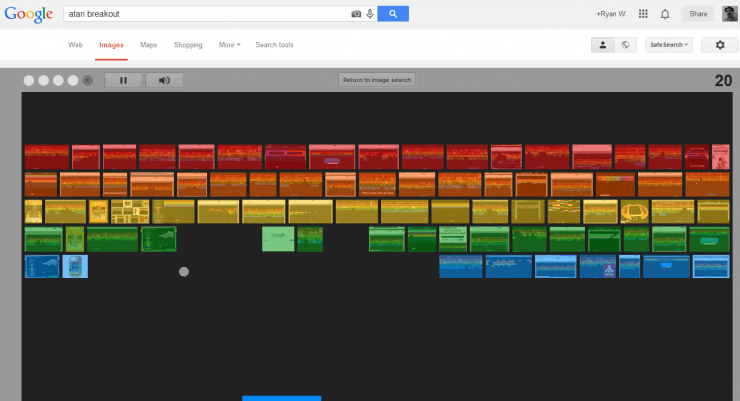Click the first white life ball
Viewport: 740px width, 401px height.
click(29, 81)
